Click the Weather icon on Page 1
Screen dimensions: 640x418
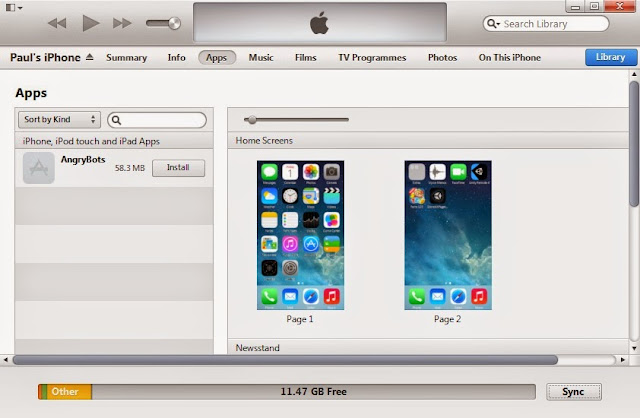269,196
